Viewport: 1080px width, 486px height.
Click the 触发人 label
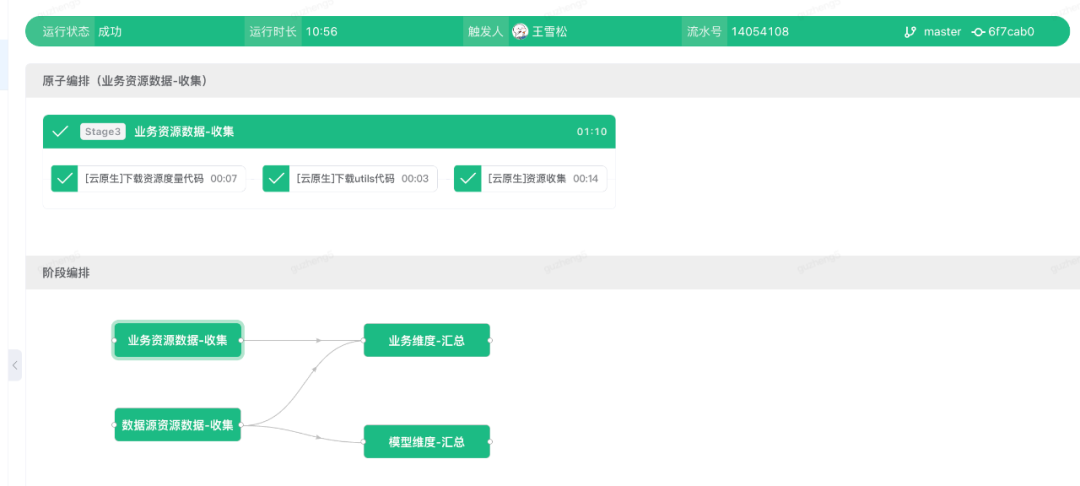[486, 32]
